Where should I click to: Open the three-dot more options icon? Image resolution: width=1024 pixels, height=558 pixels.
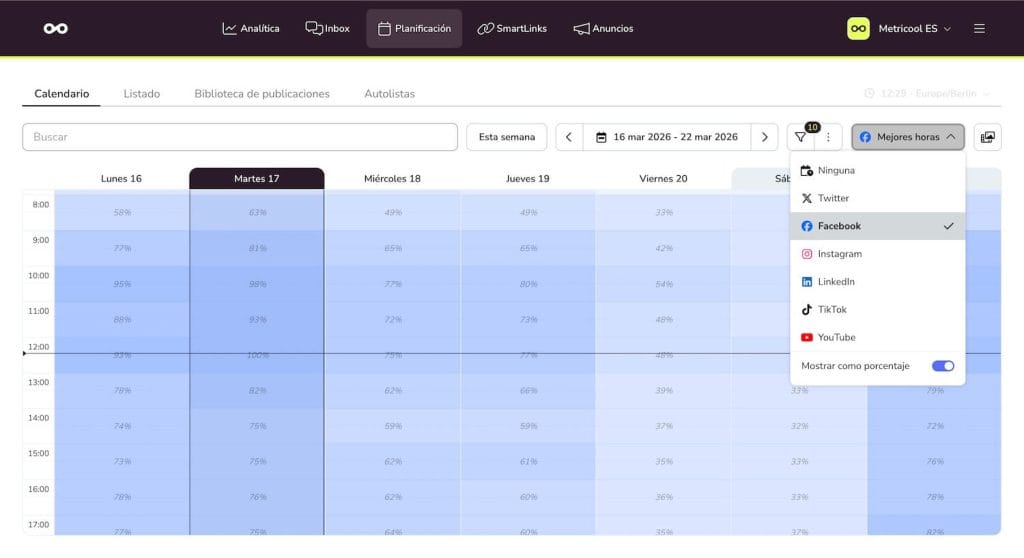point(828,137)
